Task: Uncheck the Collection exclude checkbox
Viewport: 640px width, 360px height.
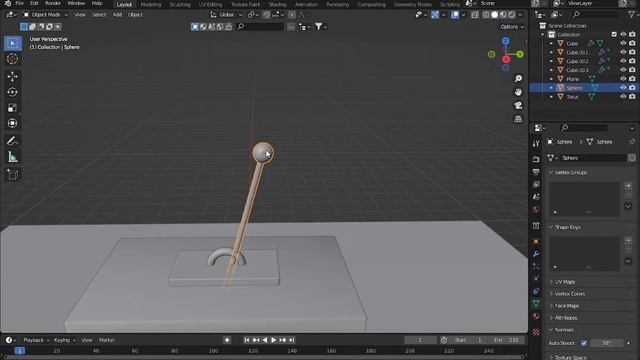Action: tap(614, 35)
